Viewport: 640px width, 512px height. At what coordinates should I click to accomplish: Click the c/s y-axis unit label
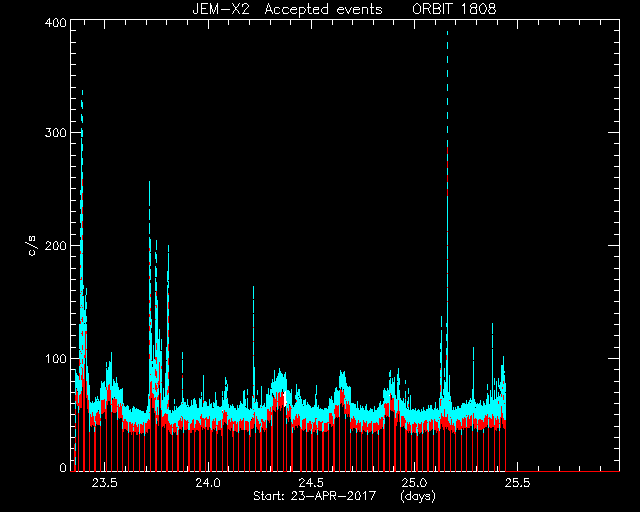point(32,246)
